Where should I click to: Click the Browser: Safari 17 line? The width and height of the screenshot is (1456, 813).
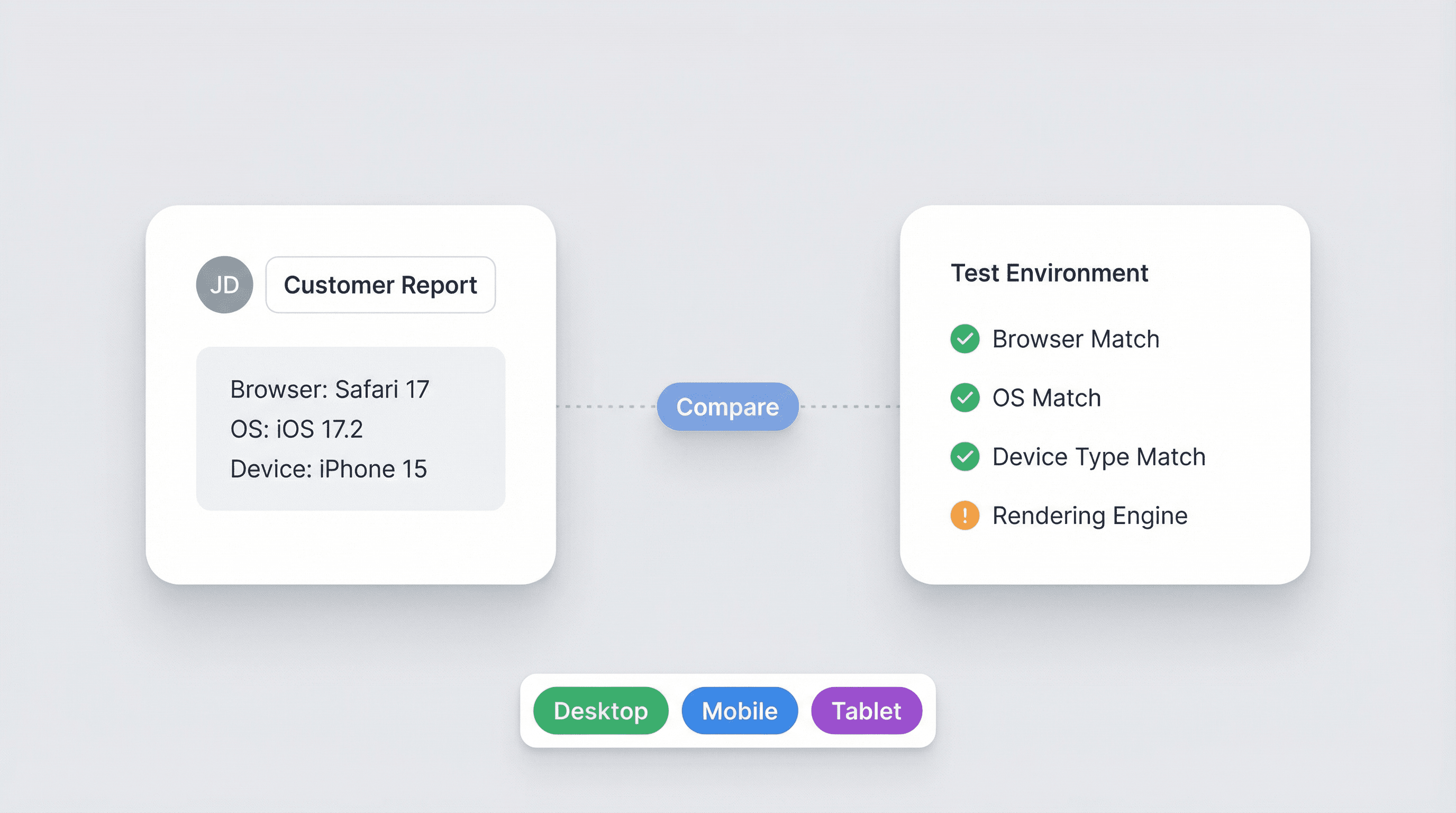click(330, 390)
